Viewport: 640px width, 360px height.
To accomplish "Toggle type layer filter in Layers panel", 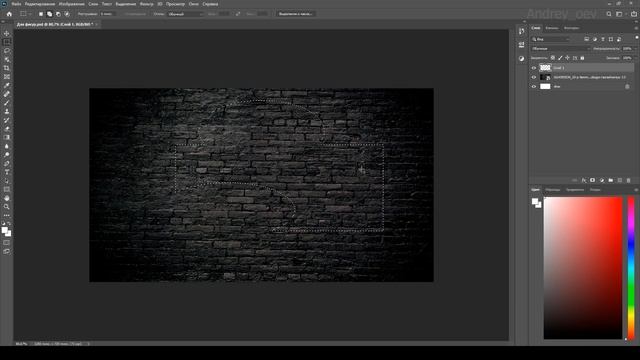I will [x=603, y=39].
